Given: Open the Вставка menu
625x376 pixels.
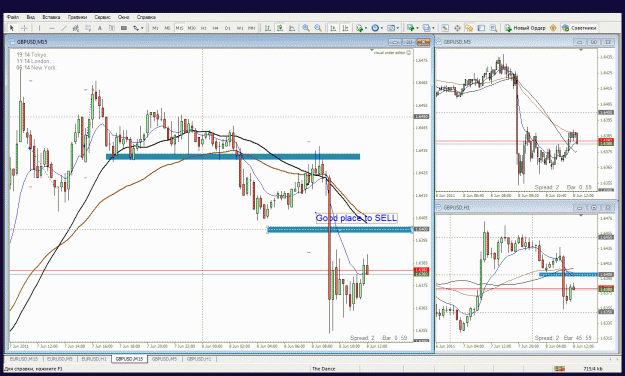Looking at the screenshot, I should (x=51, y=17).
